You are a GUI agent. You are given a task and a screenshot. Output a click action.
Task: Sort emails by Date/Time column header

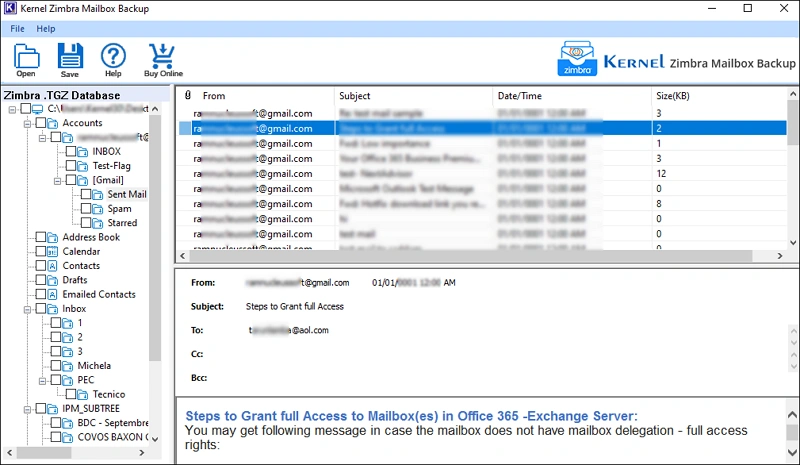click(519, 95)
